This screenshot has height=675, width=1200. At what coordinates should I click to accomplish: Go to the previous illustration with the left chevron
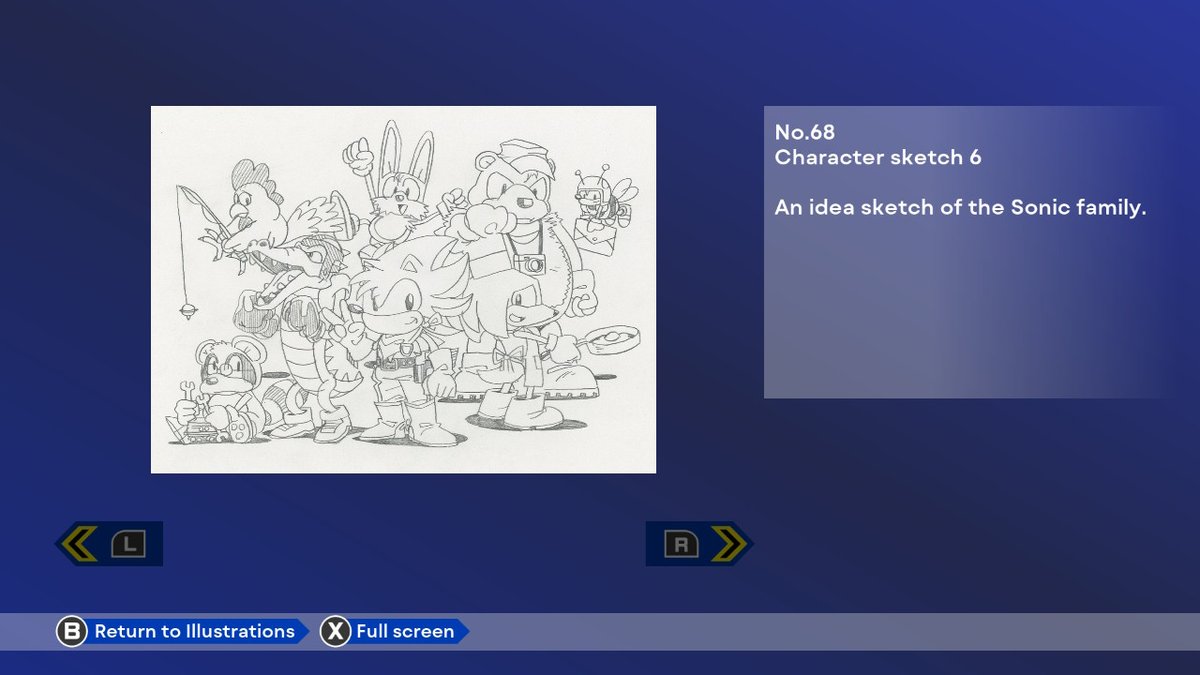tap(79, 544)
